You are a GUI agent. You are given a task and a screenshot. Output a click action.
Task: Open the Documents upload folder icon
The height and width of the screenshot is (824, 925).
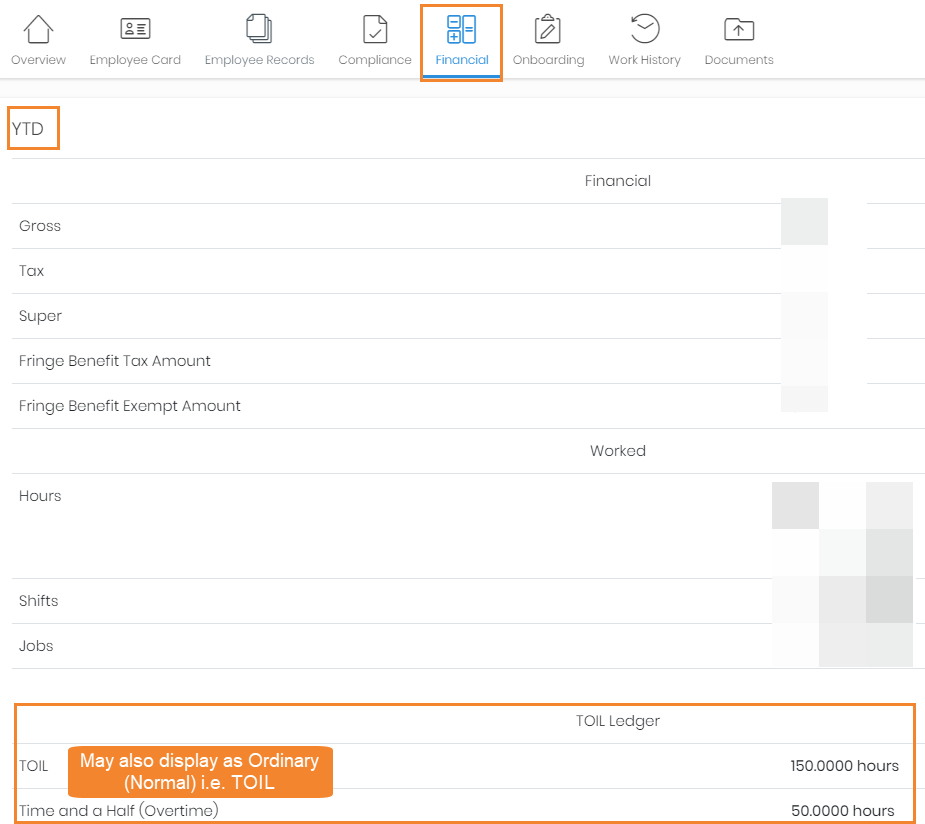[739, 29]
